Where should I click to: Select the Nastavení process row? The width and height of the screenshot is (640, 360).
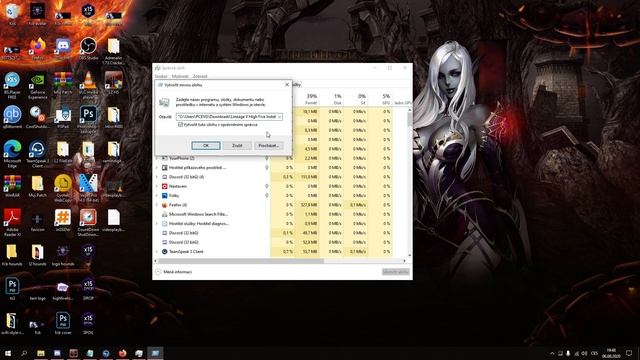(273, 186)
